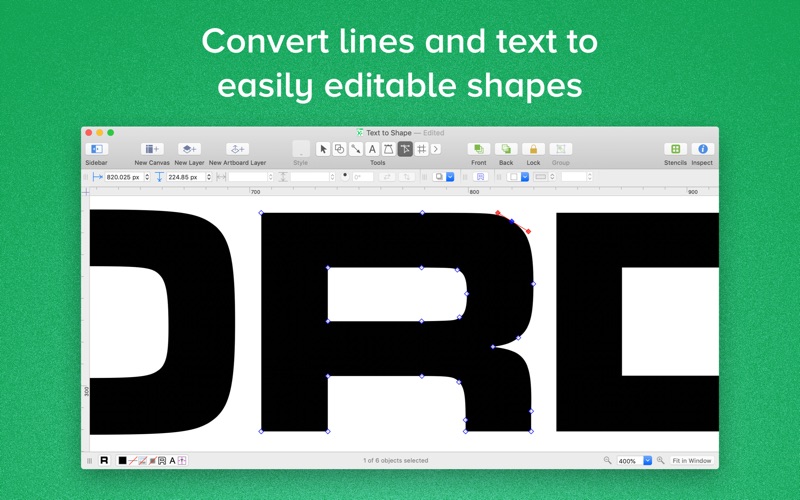Click the ruler origin corner
The width and height of the screenshot is (800, 500).
(x=86, y=192)
